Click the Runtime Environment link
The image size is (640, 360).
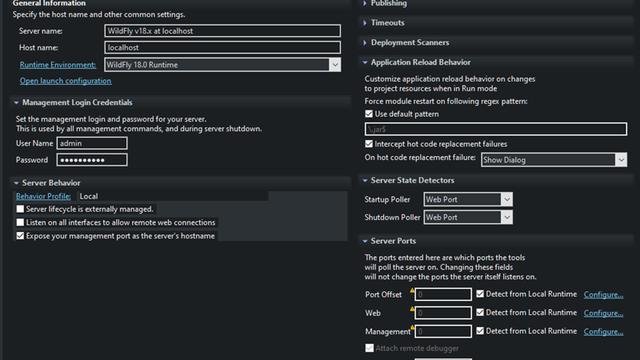point(58,65)
